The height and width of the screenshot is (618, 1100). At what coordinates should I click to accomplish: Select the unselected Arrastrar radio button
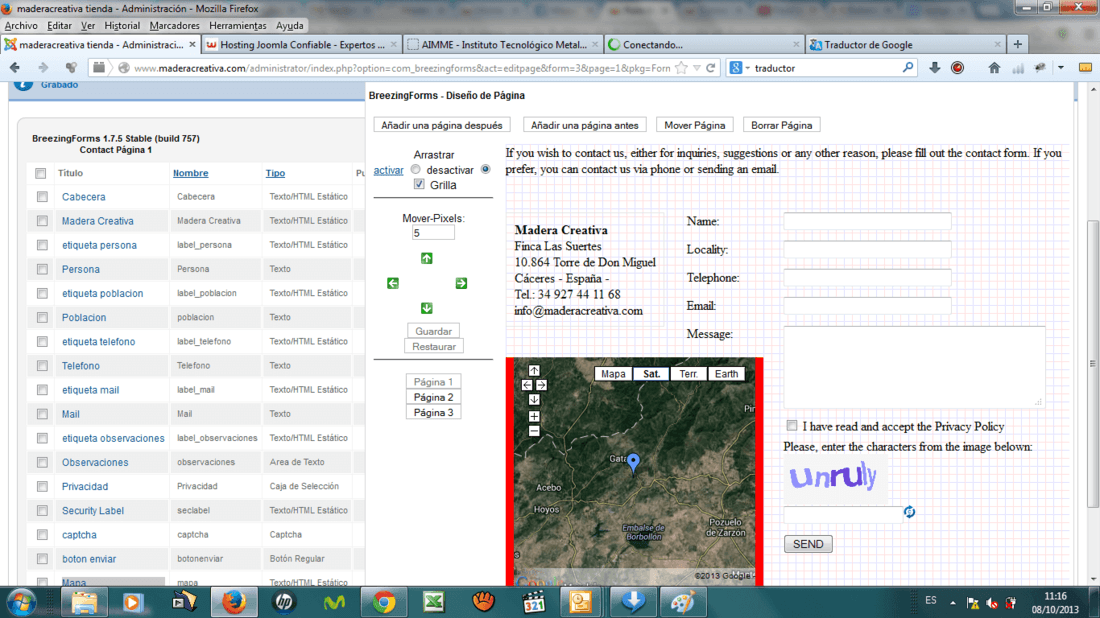(x=416, y=169)
